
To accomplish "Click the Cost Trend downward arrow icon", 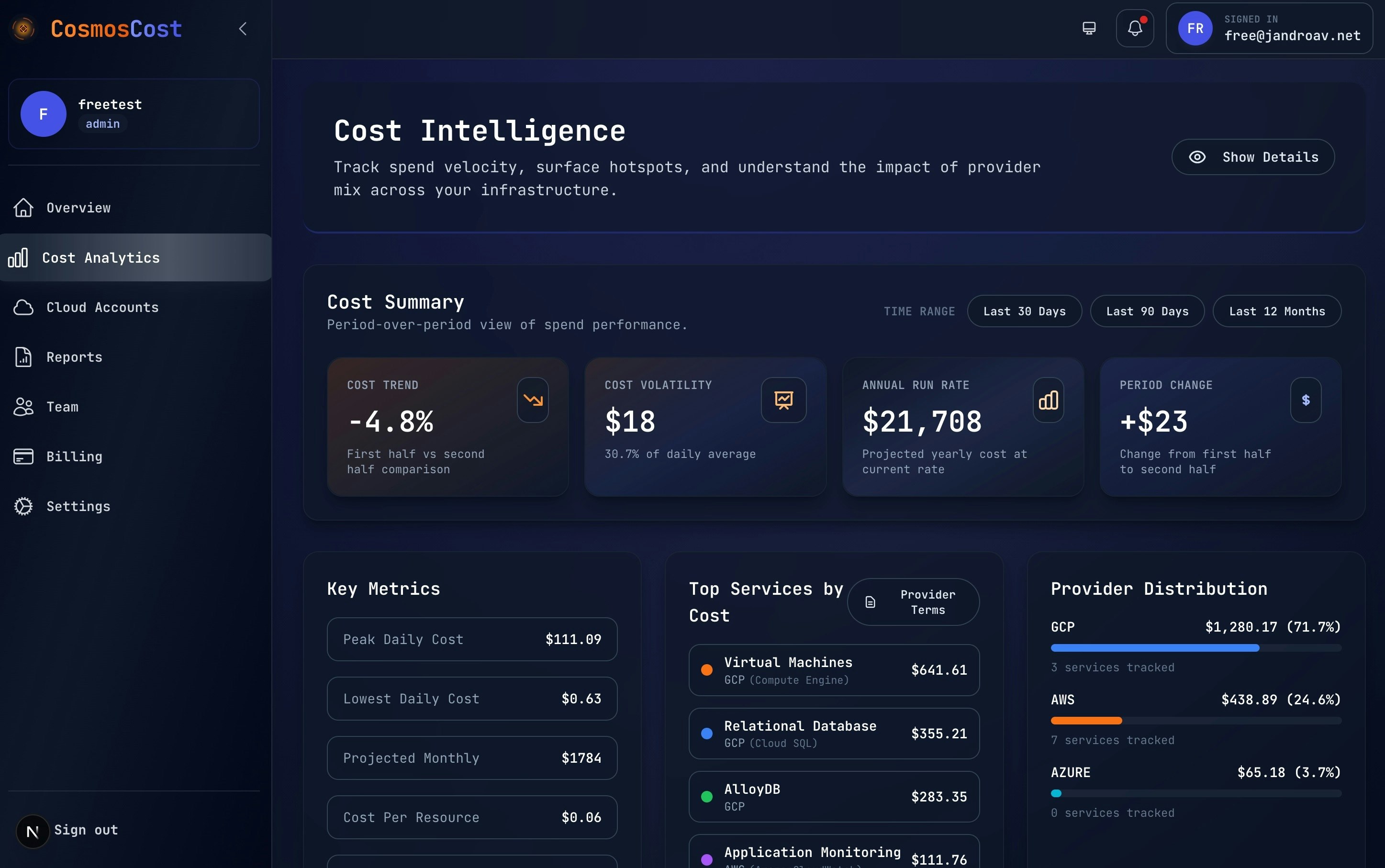I will pos(532,400).
